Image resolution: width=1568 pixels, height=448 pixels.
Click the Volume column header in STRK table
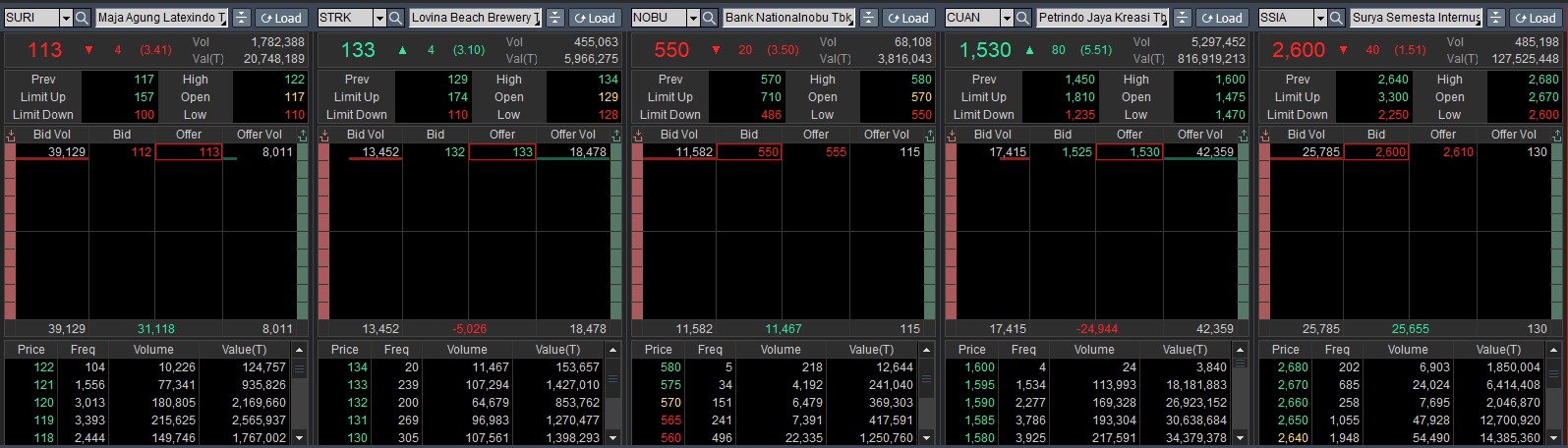tap(467, 350)
